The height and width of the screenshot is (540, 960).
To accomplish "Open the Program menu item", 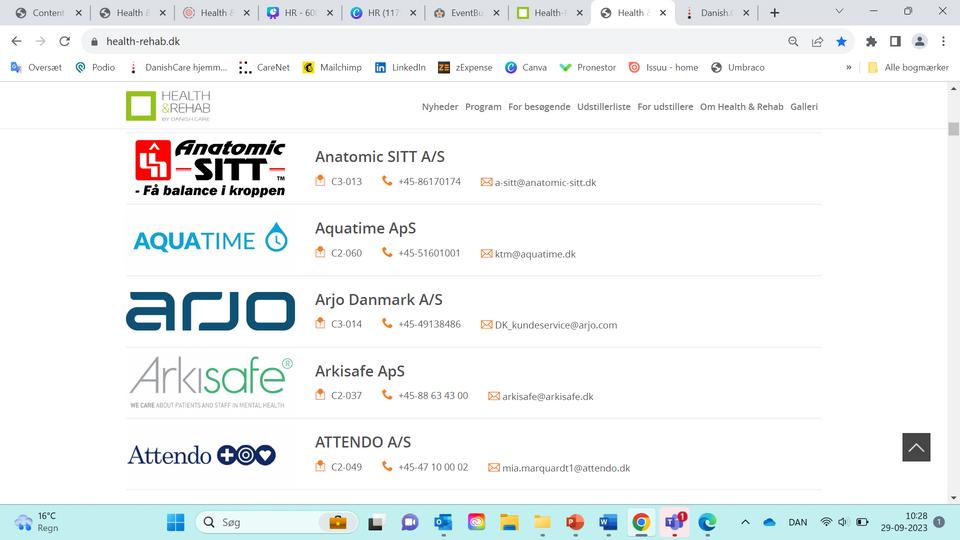I will tap(483, 107).
